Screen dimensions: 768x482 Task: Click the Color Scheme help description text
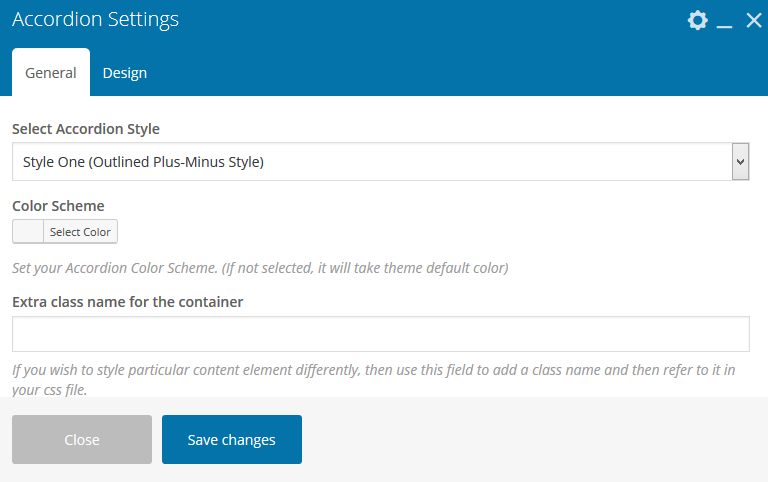(260, 268)
